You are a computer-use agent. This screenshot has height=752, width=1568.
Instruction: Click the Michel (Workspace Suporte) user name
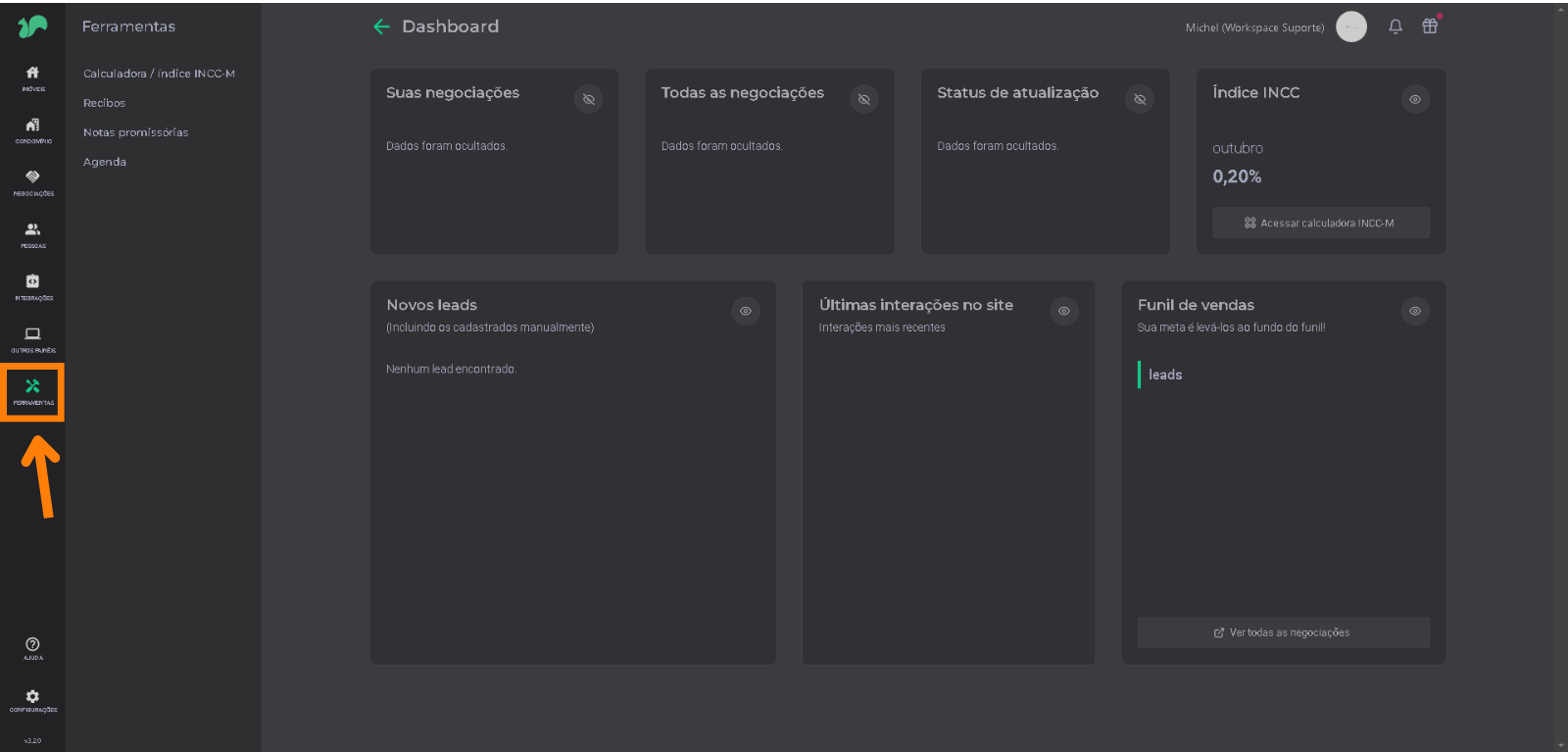[x=1254, y=27]
